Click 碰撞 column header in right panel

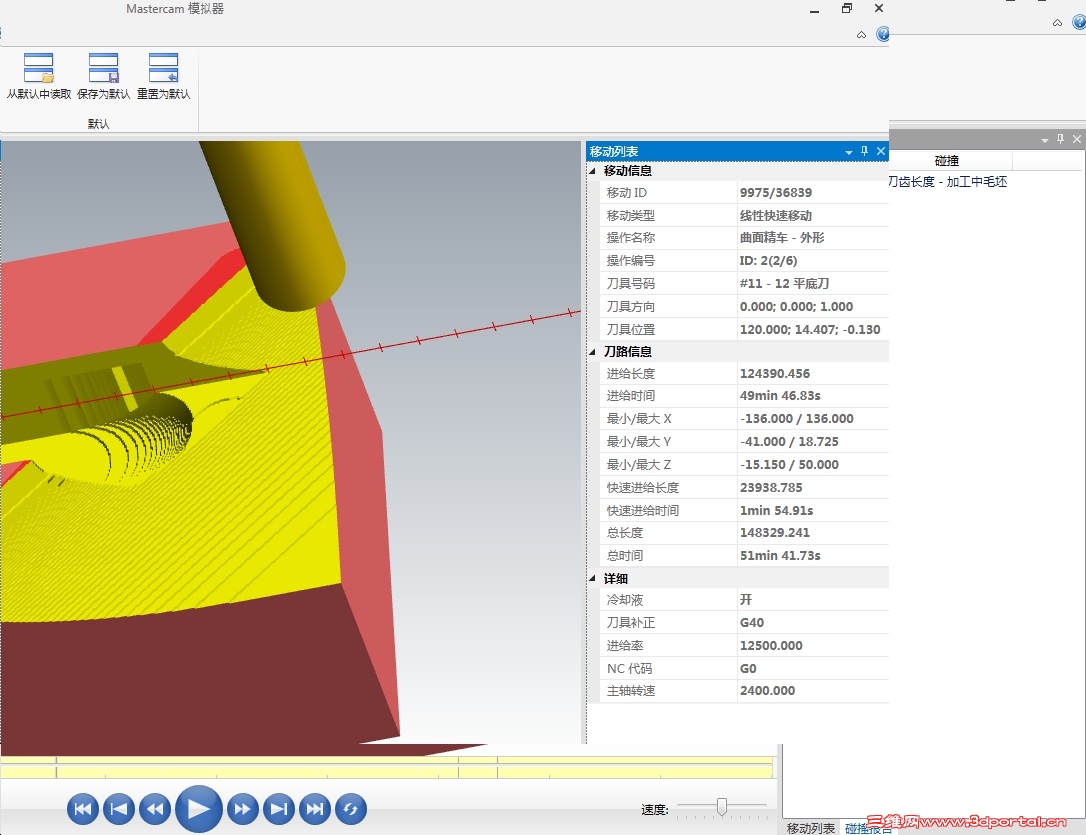point(947,161)
